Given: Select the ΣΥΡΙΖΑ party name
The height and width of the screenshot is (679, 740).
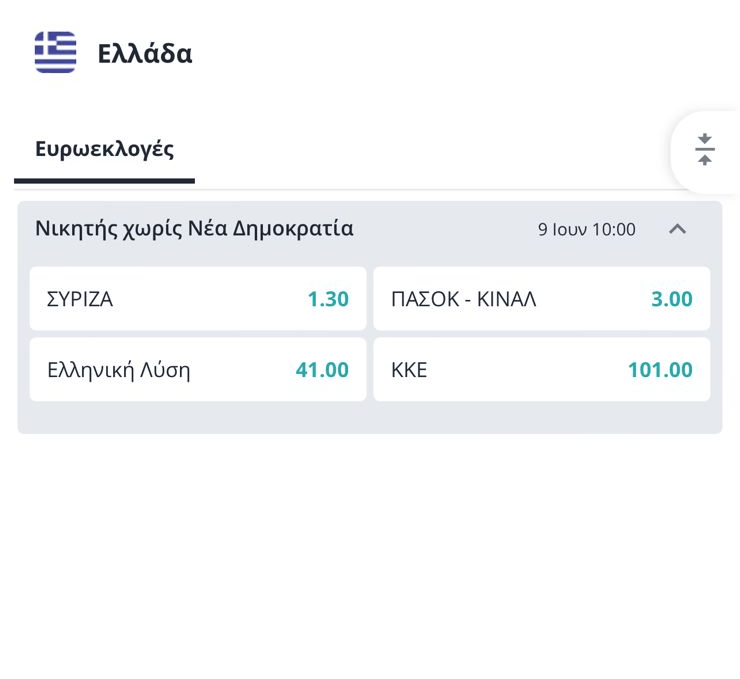Looking at the screenshot, I should (x=80, y=298).
